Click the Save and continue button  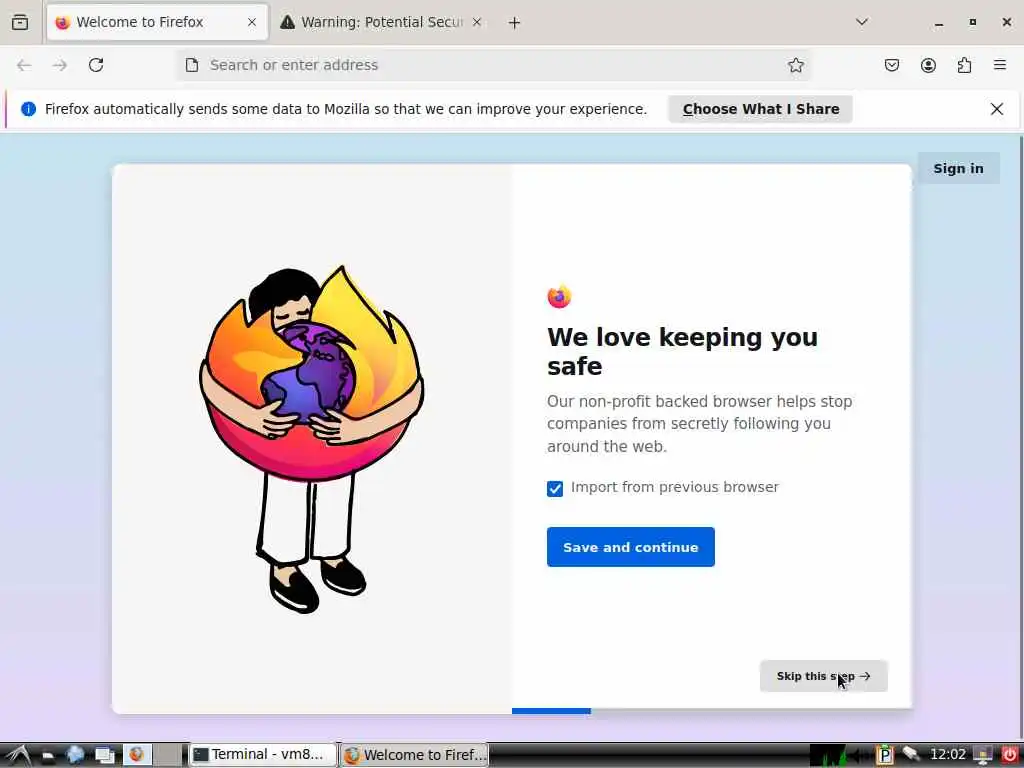(x=631, y=547)
